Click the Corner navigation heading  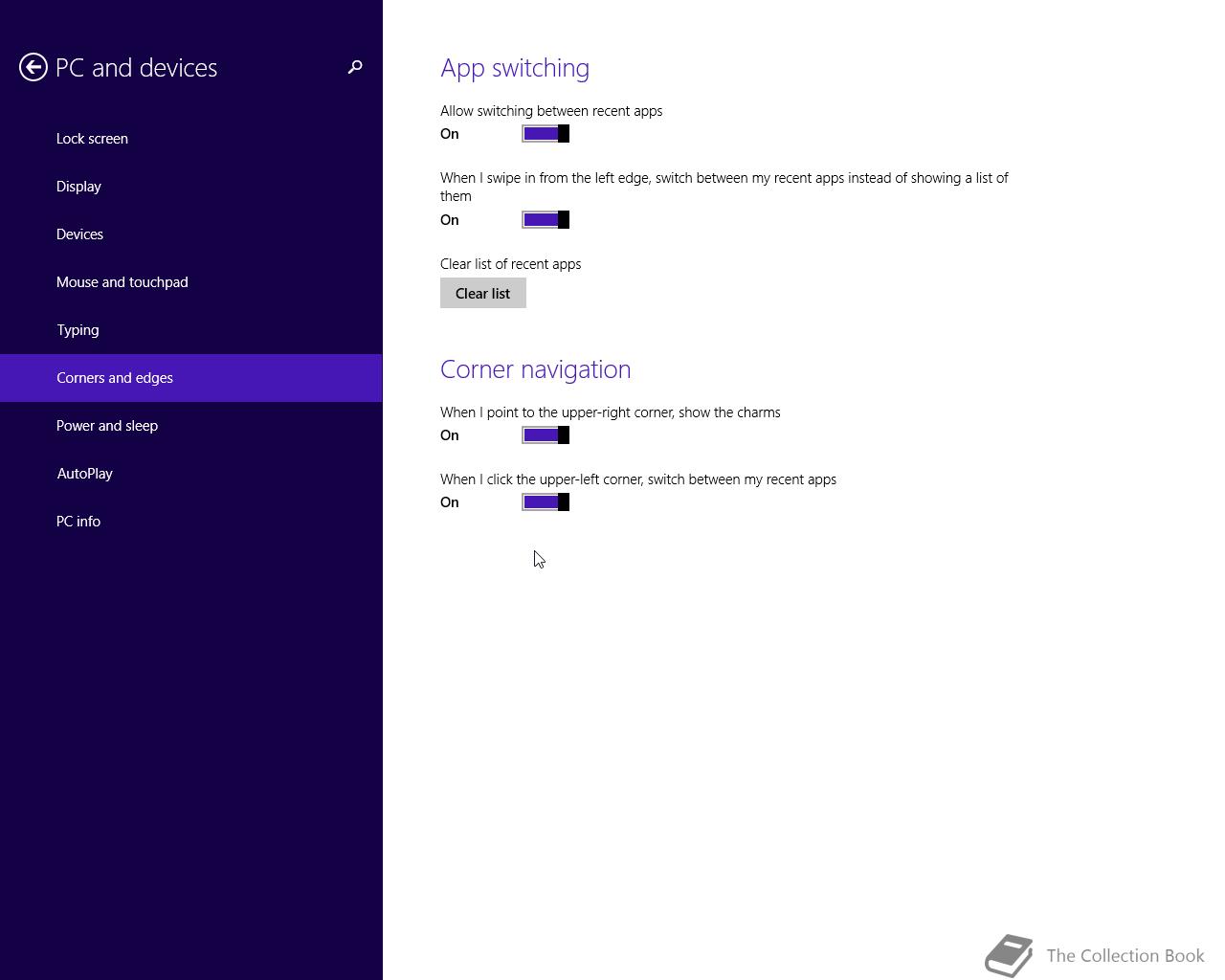(536, 369)
